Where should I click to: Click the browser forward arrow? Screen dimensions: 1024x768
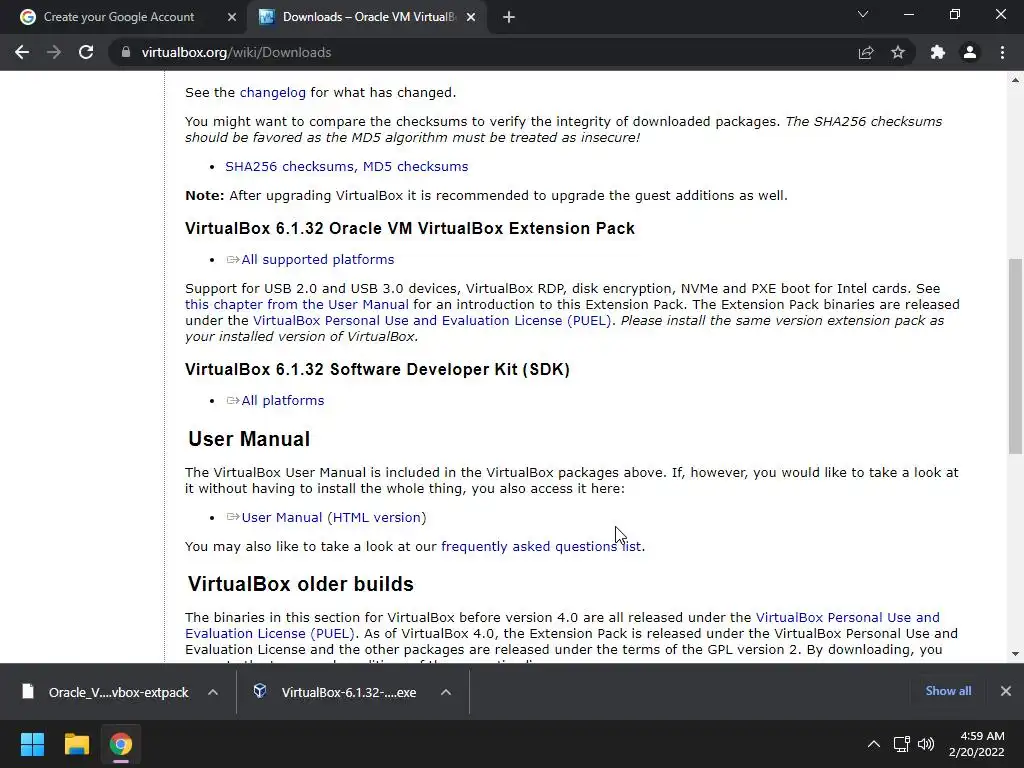tap(54, 52)
